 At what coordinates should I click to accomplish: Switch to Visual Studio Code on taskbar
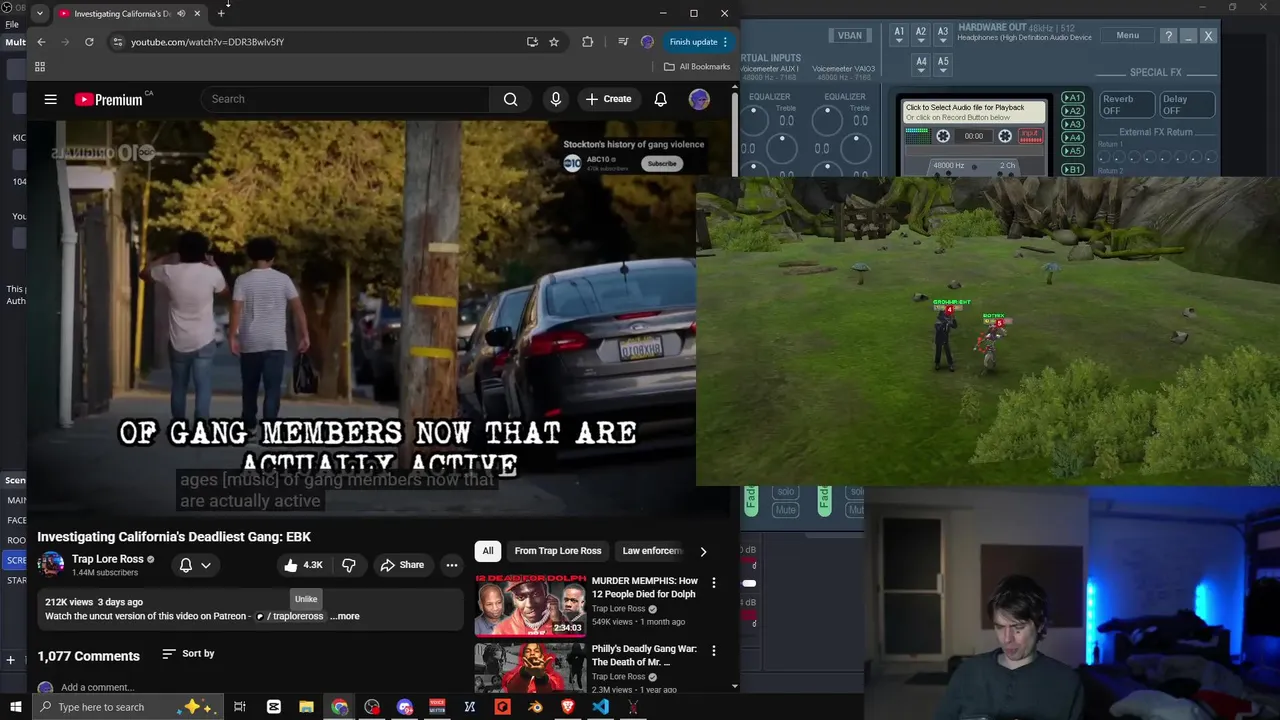600,707
